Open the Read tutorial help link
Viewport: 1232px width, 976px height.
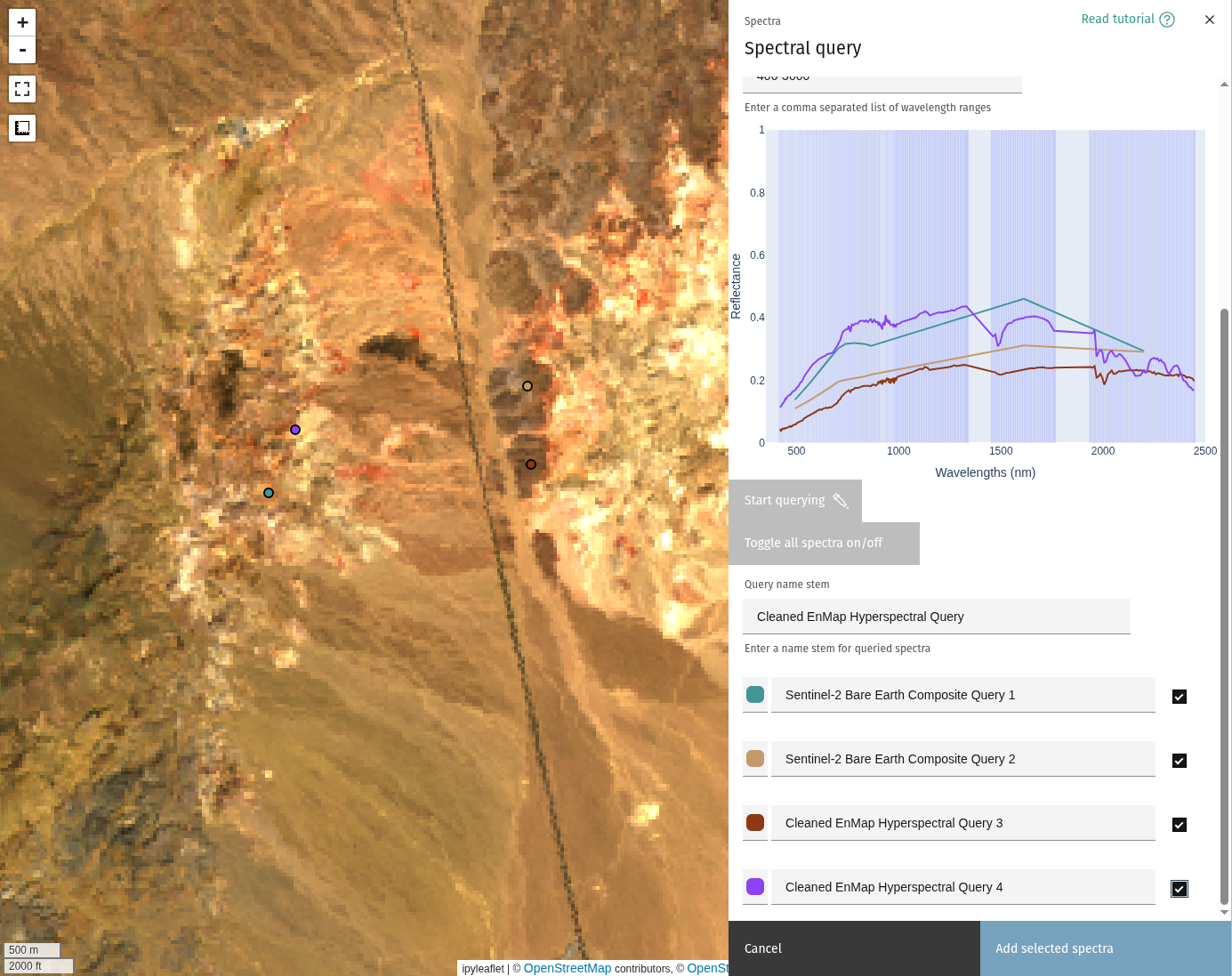[1127, 20]
